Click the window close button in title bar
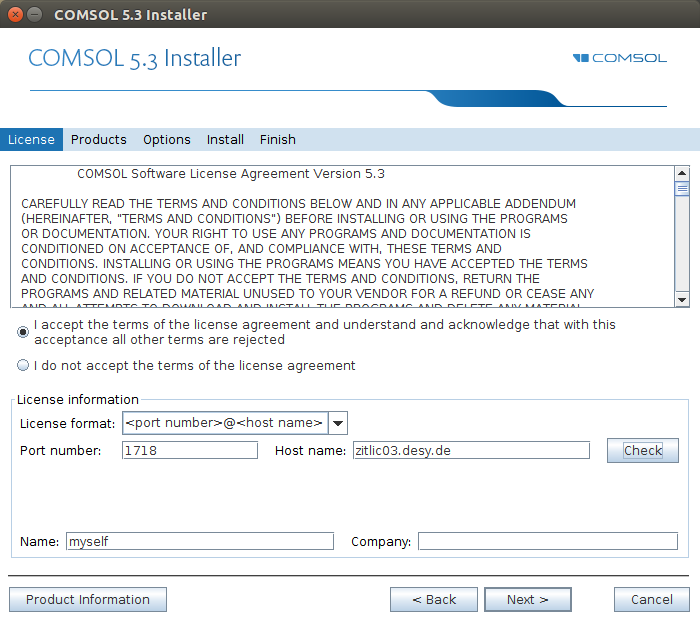The width and height of the screenshot is (700, 620). click(13, 14)
